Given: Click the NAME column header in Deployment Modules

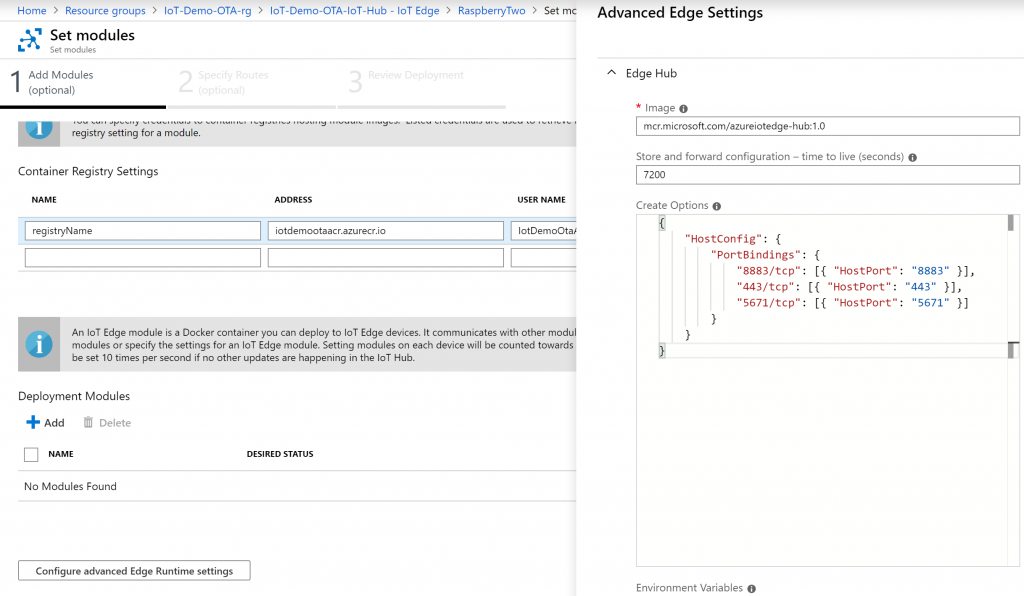Looking at the screenshot, I should (61, 454).
